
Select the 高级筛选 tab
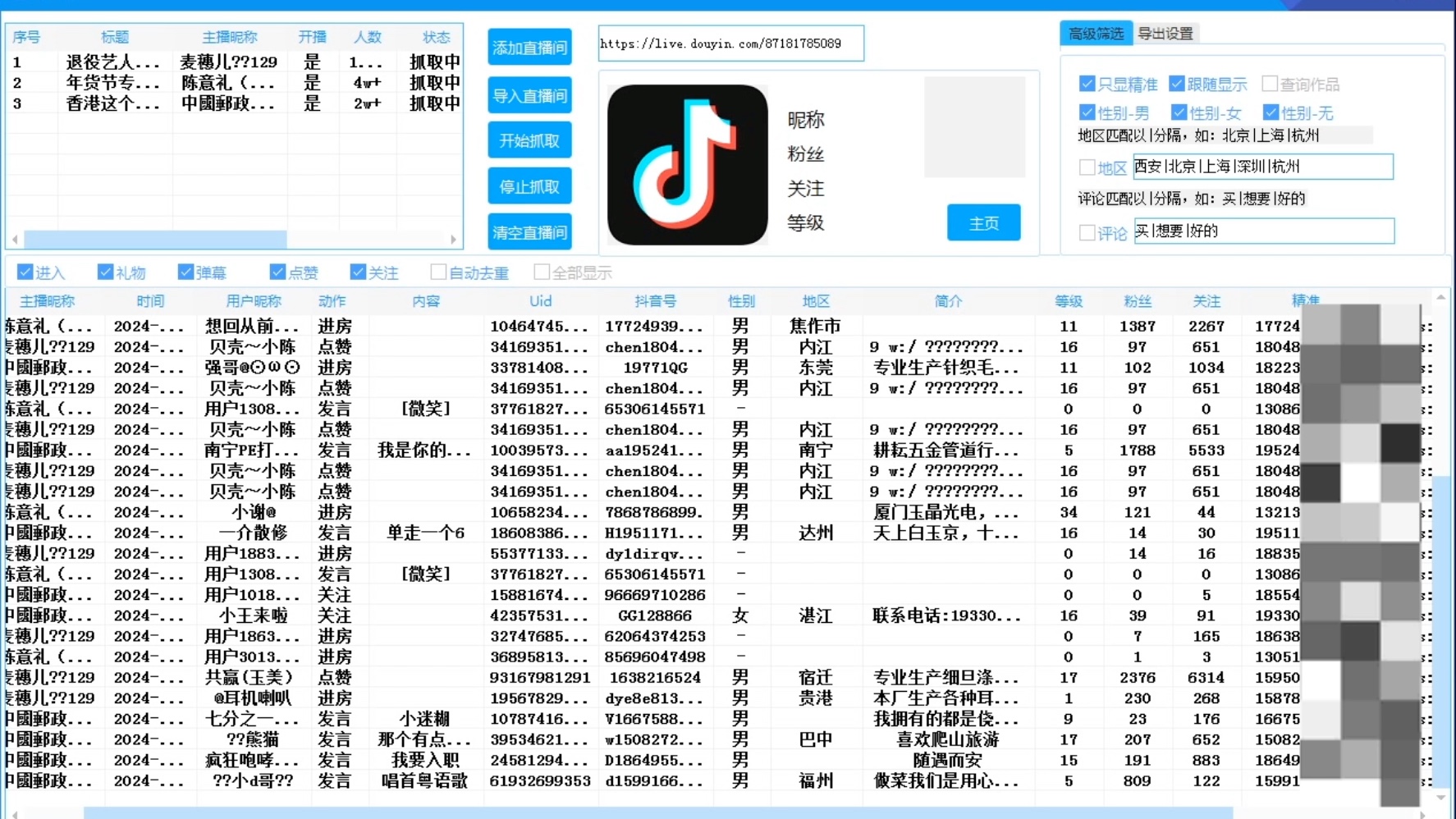coord(1096,34)
